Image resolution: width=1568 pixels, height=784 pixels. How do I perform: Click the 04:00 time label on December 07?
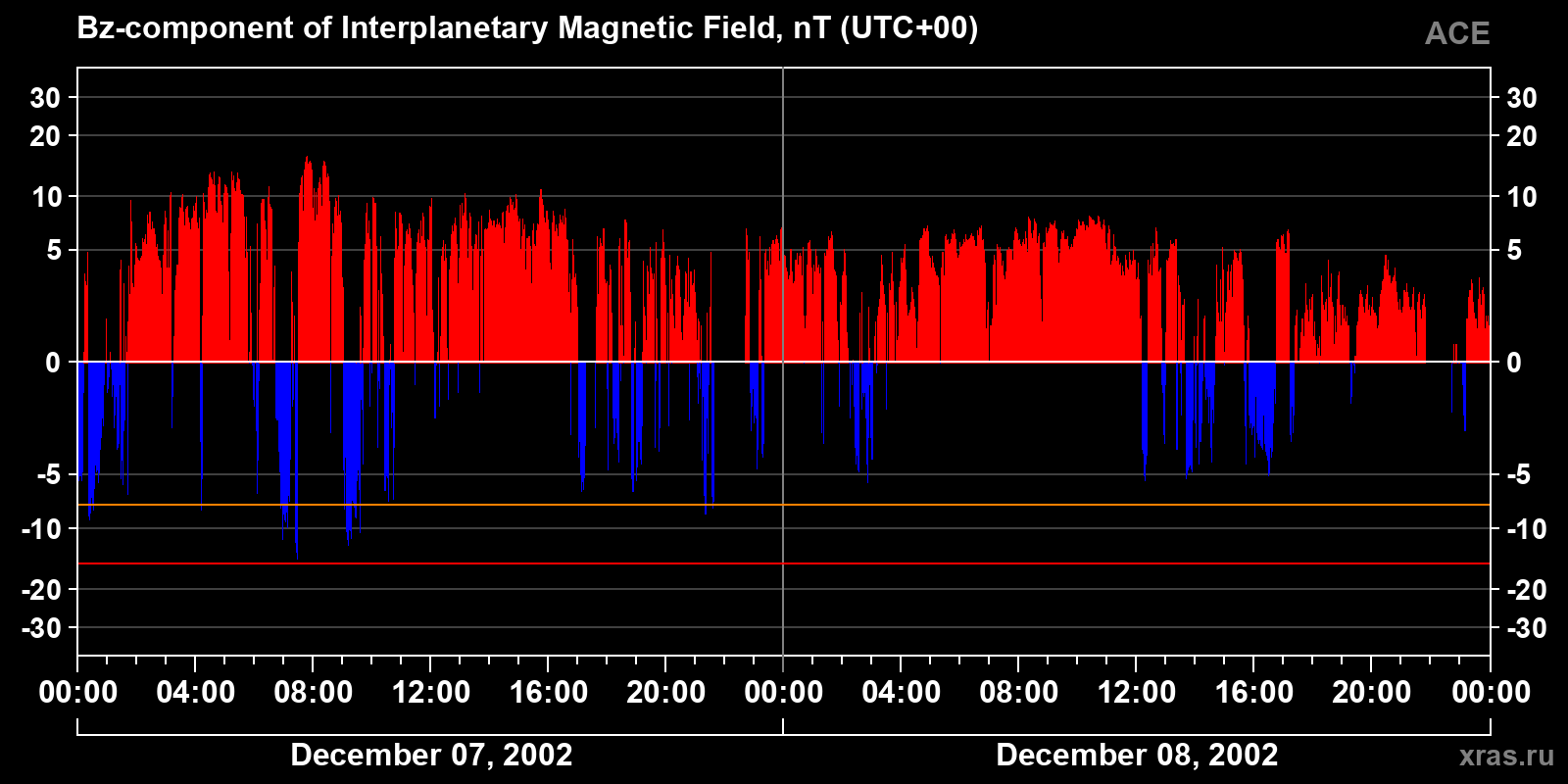click(x=196, y=693)
